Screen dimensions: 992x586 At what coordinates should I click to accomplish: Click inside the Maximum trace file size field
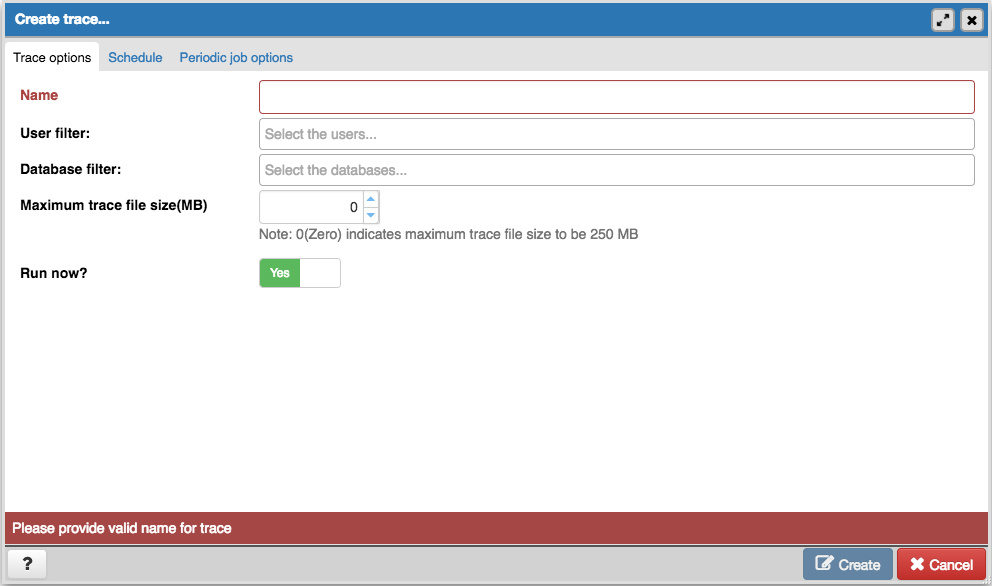[311, 208]
